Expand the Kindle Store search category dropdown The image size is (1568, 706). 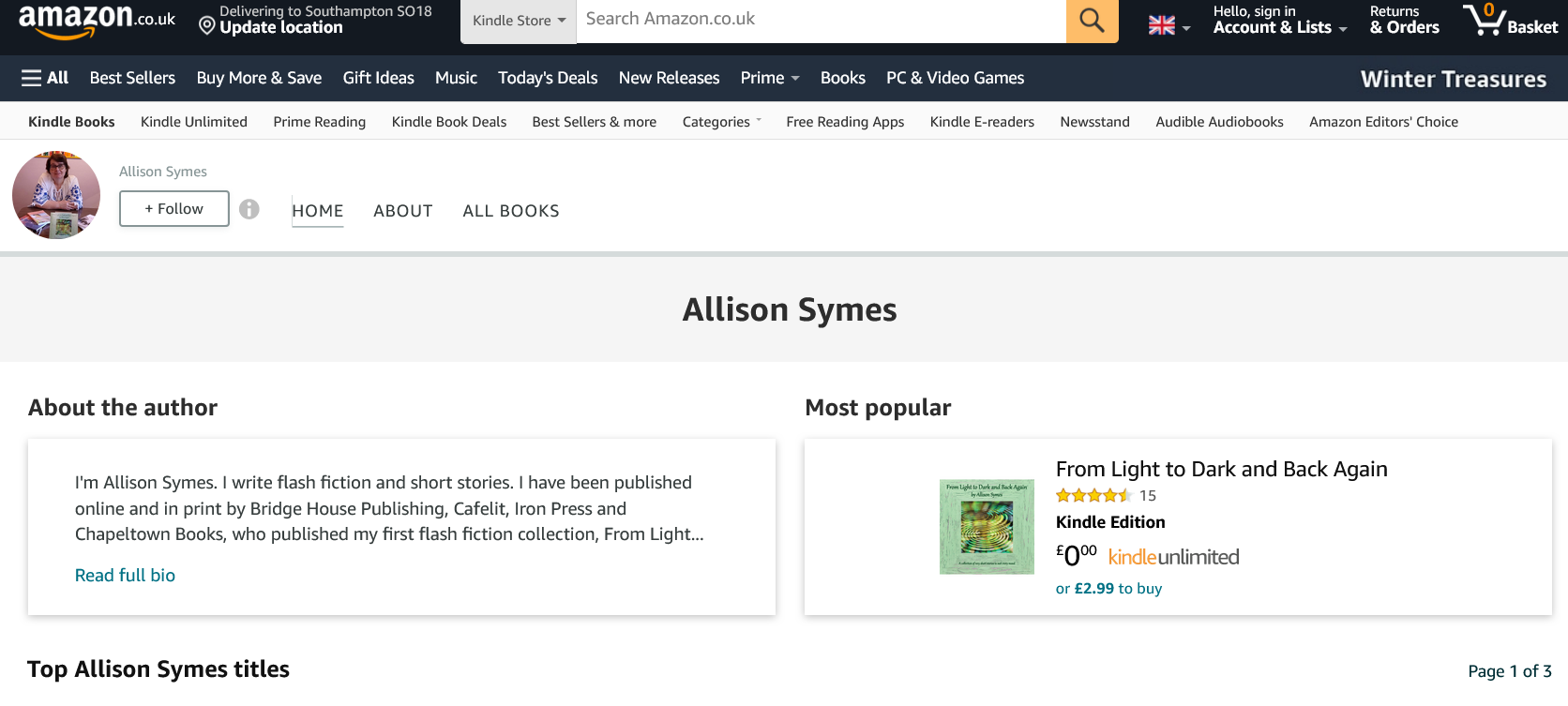click(519, 21)
